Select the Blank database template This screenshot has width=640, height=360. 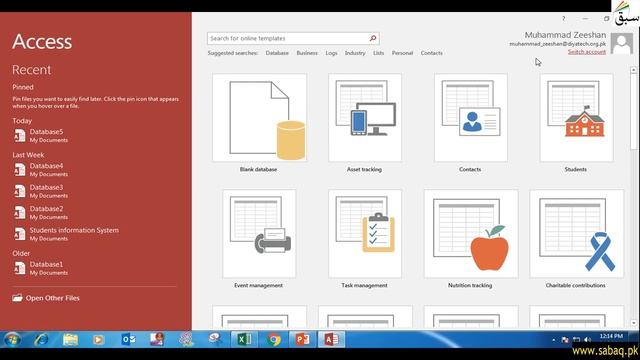coord(259,123)
